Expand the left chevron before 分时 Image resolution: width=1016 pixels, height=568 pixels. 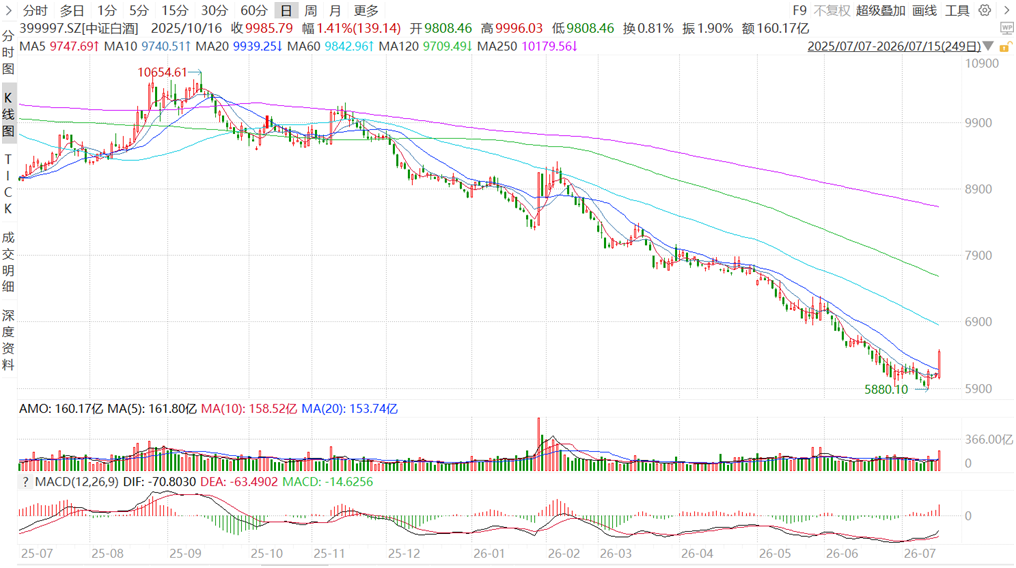[8, 10]
